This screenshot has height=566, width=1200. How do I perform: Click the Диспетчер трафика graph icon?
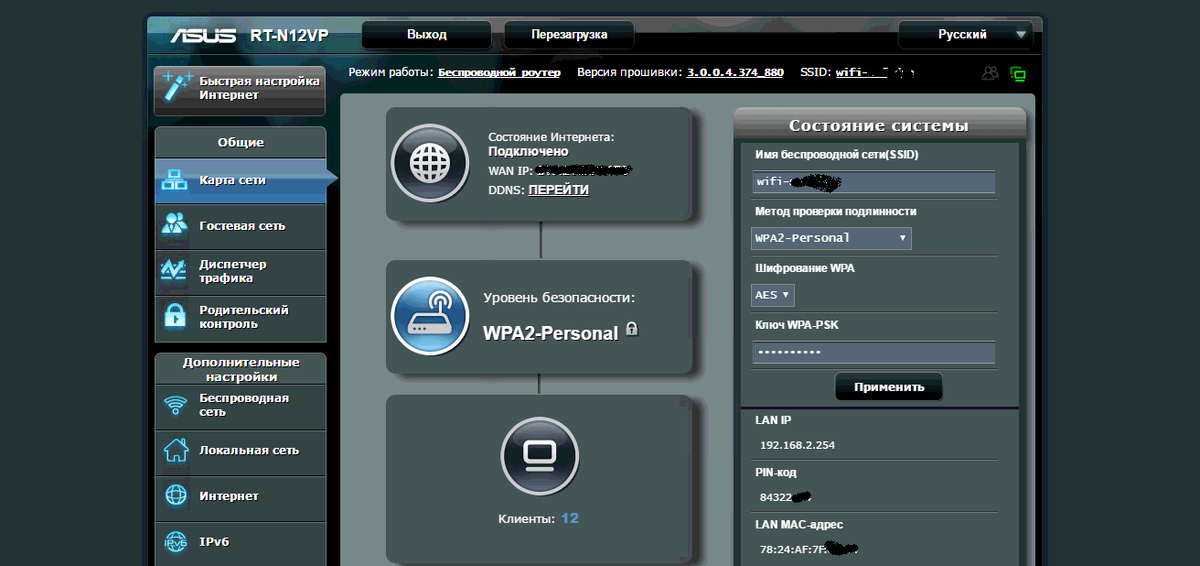tap(175, 271)
